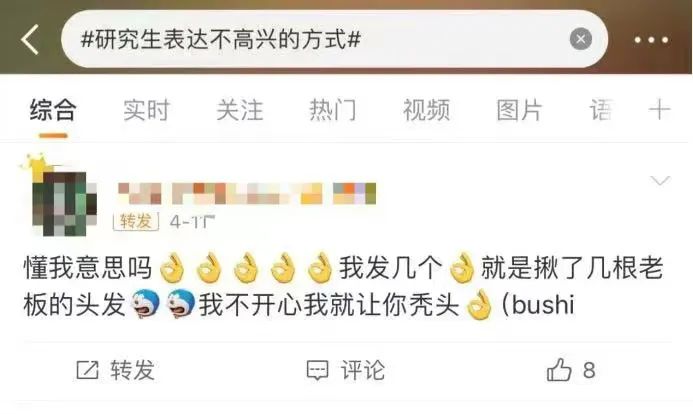This screenshot has height=414, width=693.
Task: Open comments via 评论 bubble icon
Action: [x=317, y=370]
